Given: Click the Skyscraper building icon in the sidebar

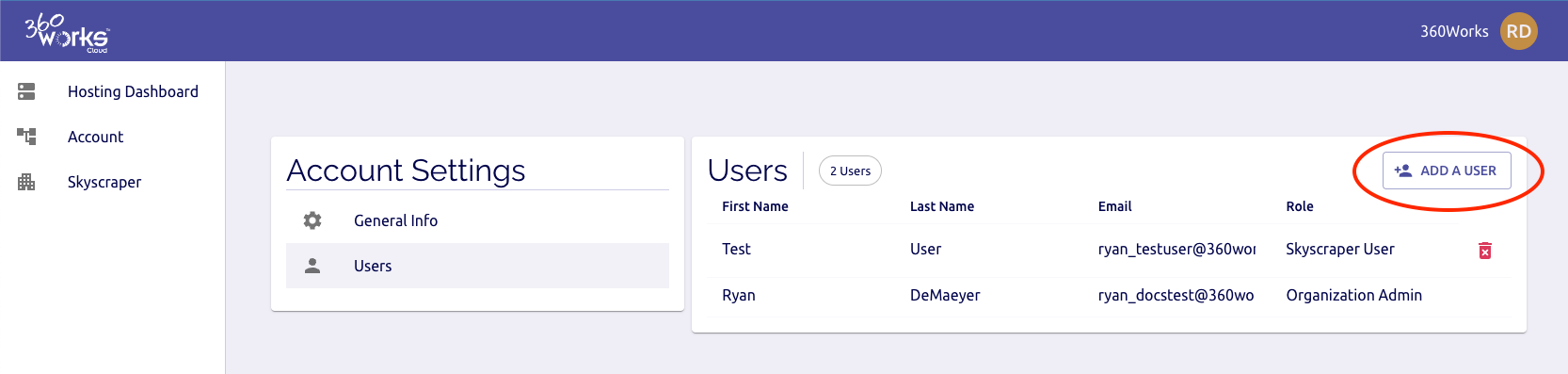Looking at the screenshot, I should 26,182.
